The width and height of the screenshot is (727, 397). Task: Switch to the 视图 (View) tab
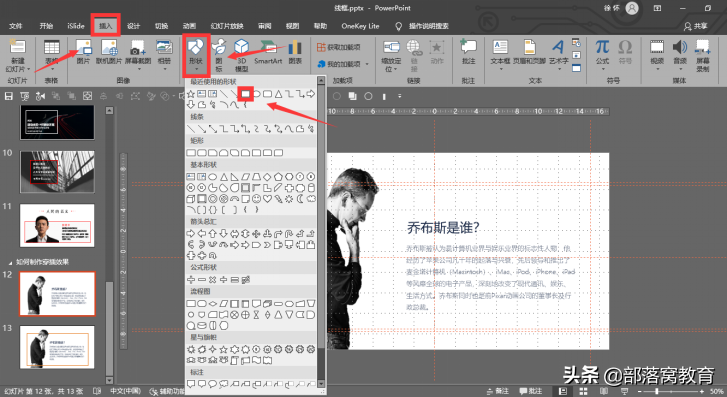point(293,26)
